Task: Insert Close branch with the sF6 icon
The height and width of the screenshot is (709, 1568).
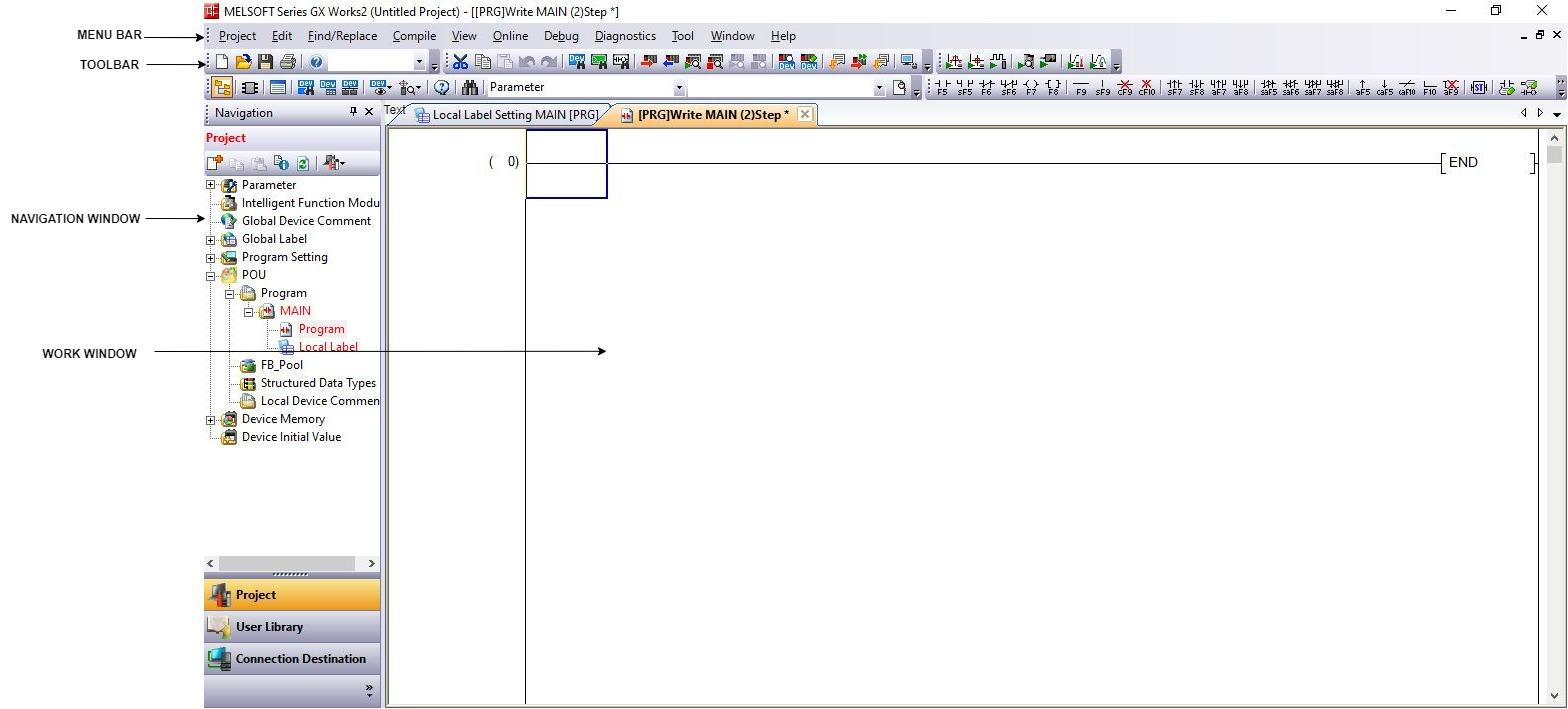Action: pyautogui.click(x=1008, y=88)
